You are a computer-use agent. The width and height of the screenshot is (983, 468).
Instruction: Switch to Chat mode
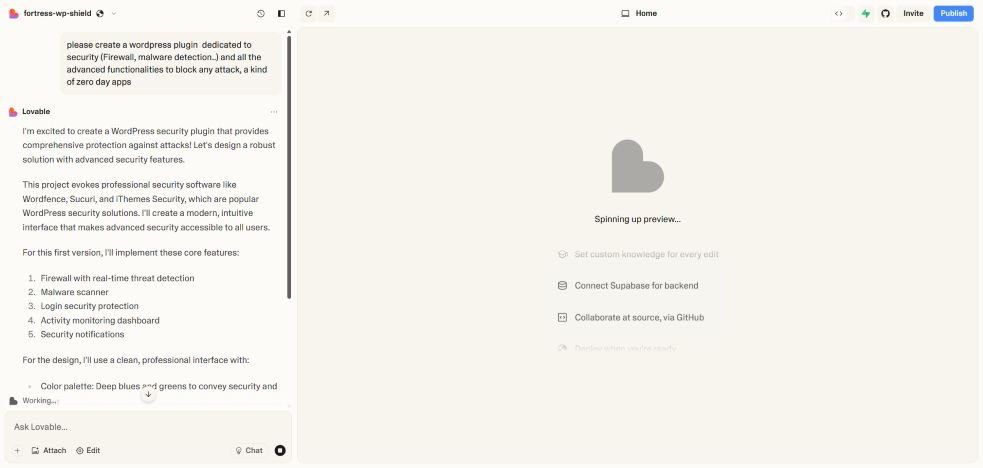(249, 450)
